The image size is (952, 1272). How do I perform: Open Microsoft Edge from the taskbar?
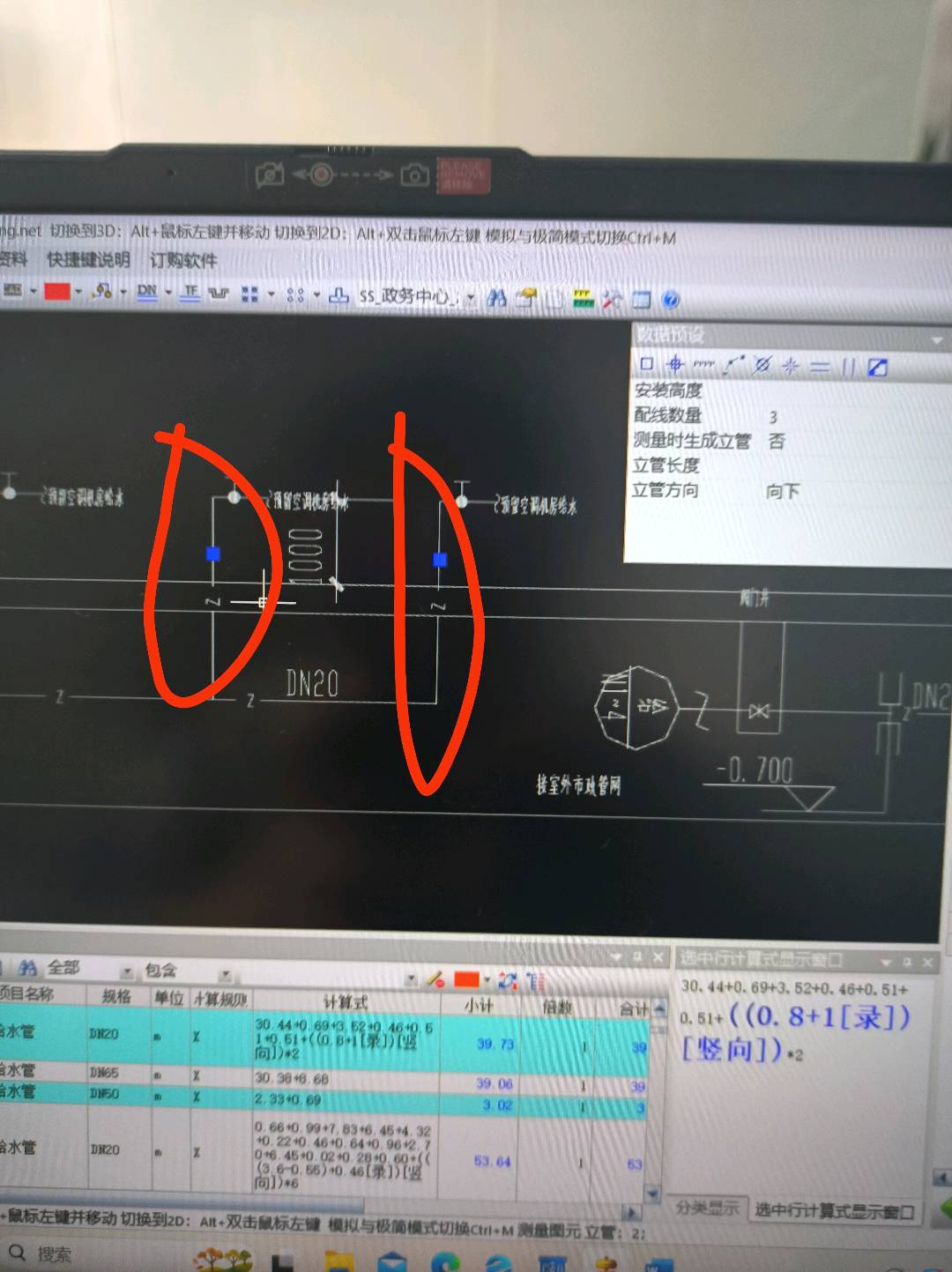pos(446,1262)
